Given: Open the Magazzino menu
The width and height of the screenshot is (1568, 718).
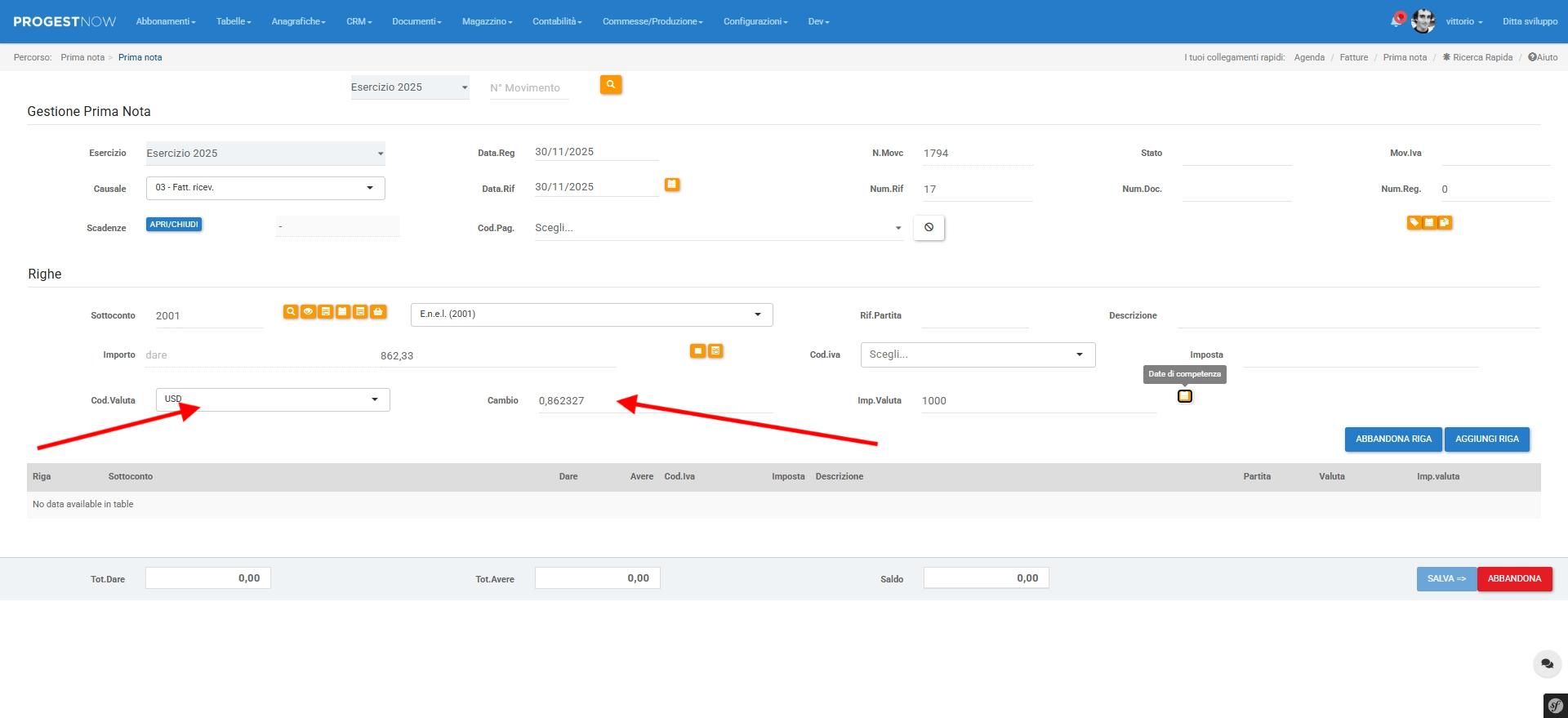Looking at the screenshot, I should coord(487,21).
